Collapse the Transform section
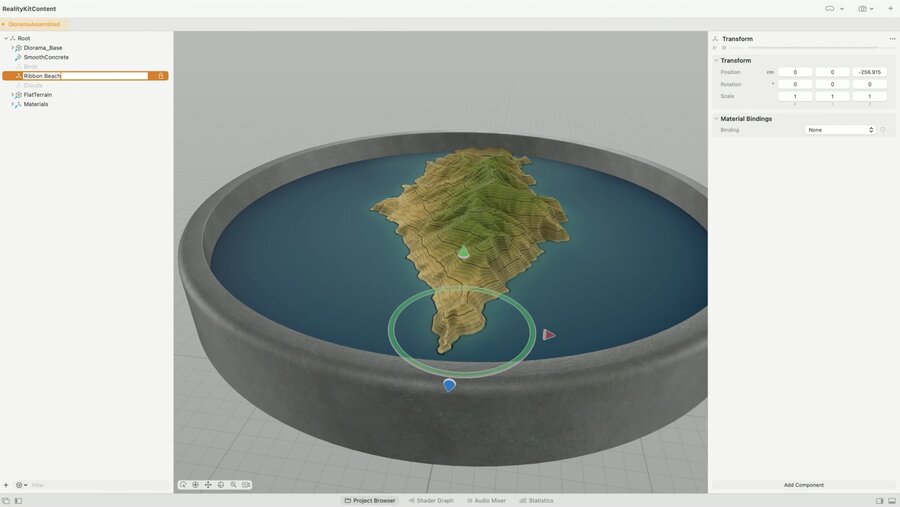This screenshot has width=900, height=507. click(716, 60)
